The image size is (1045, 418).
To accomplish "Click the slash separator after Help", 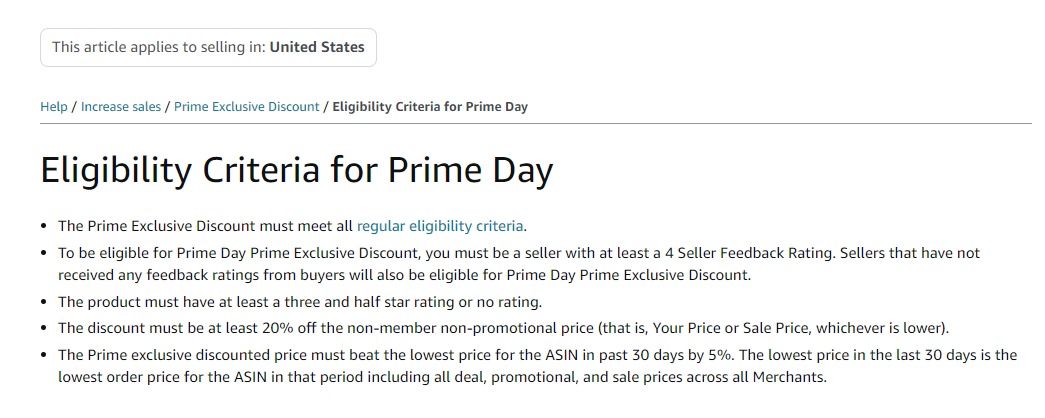I will 74,107.
